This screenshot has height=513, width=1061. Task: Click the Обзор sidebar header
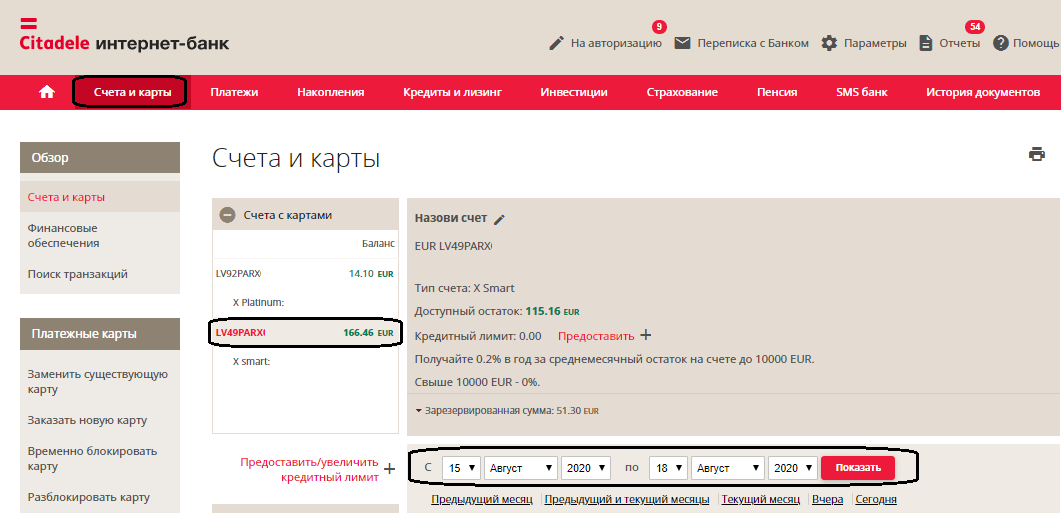(x=100, y=158)
